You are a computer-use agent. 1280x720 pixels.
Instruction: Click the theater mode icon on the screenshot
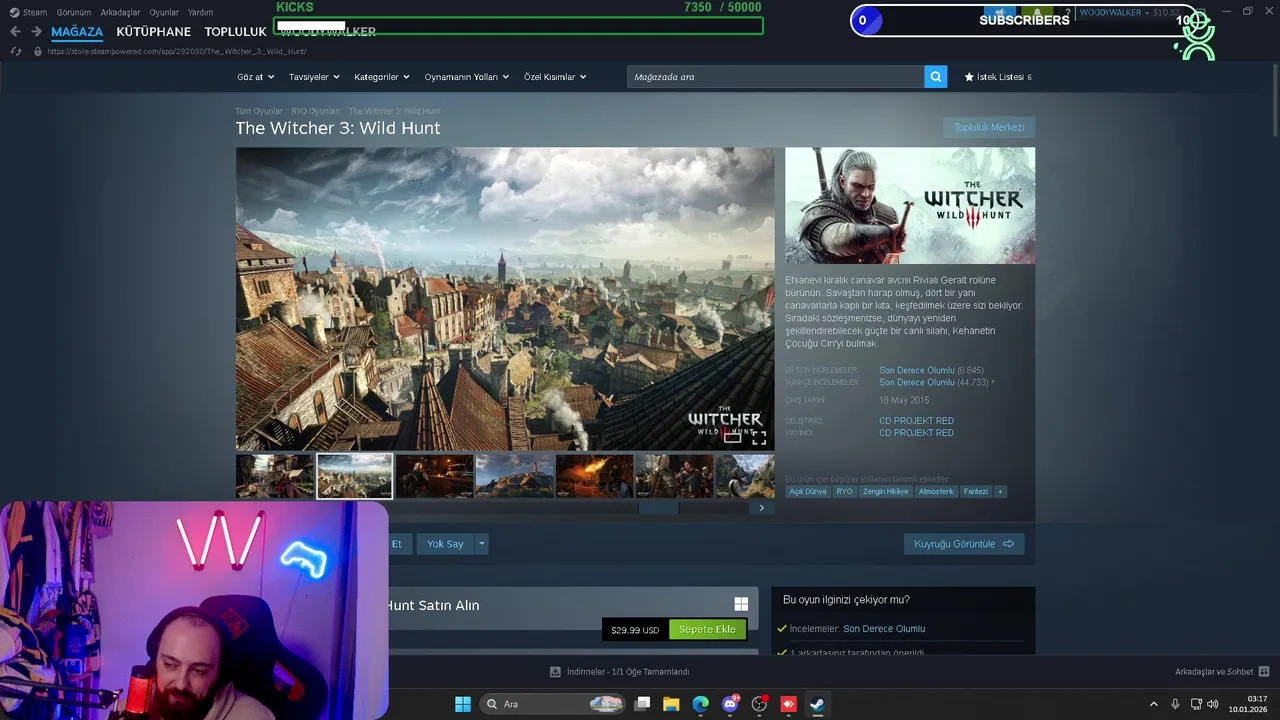click(732, 437)
